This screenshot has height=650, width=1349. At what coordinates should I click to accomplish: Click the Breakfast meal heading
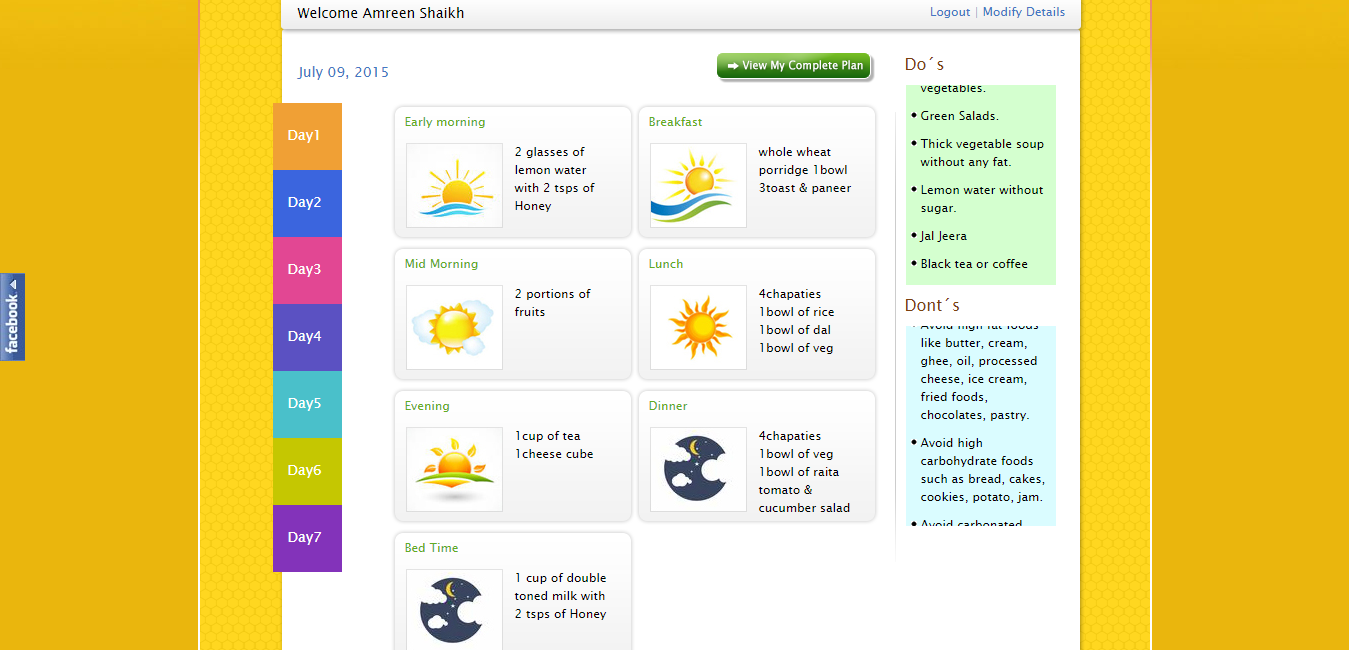click(x=675, y=122)
